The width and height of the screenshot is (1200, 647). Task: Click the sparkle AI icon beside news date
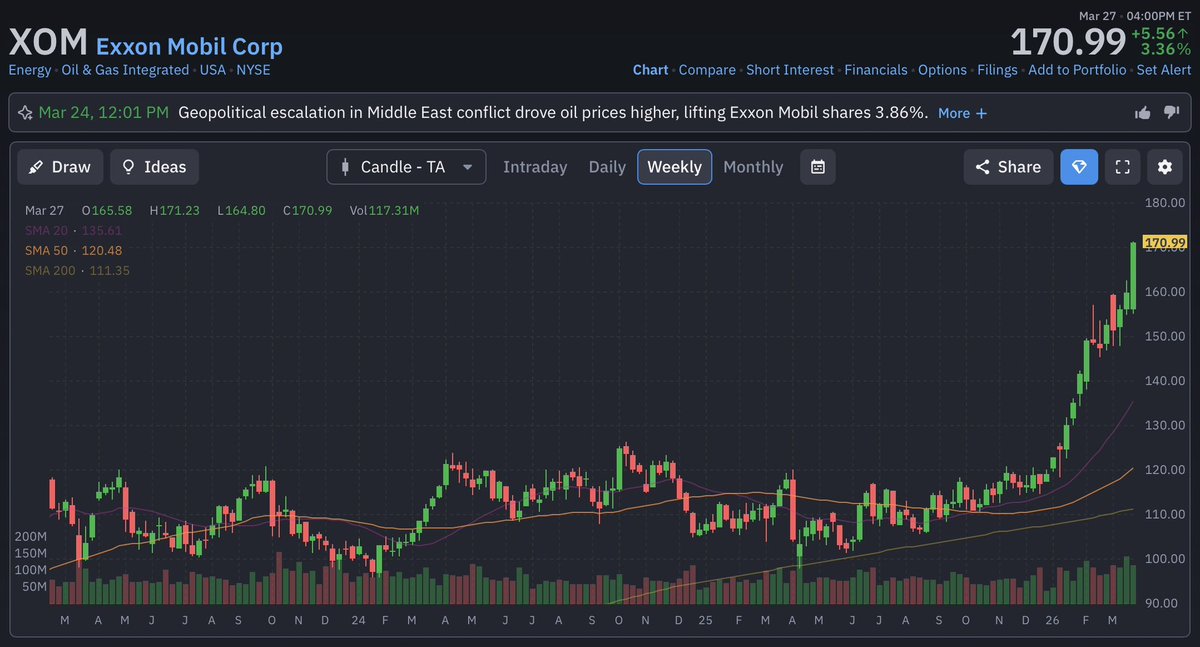tap(25, 112)
